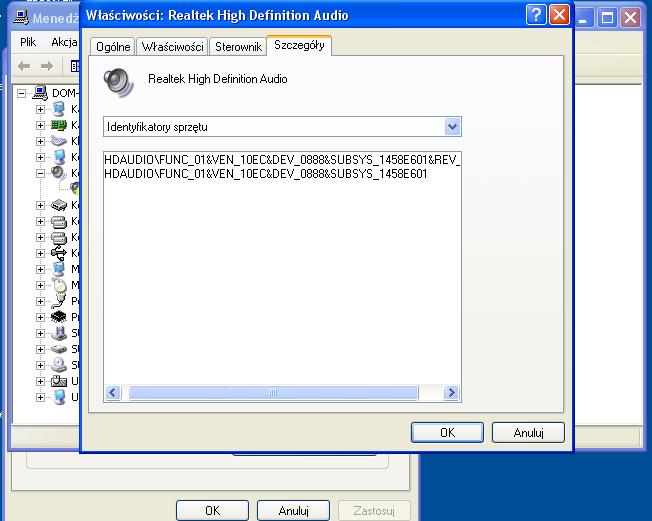
Task: Select the Szczegóły tab
Action: coord(299,45)
